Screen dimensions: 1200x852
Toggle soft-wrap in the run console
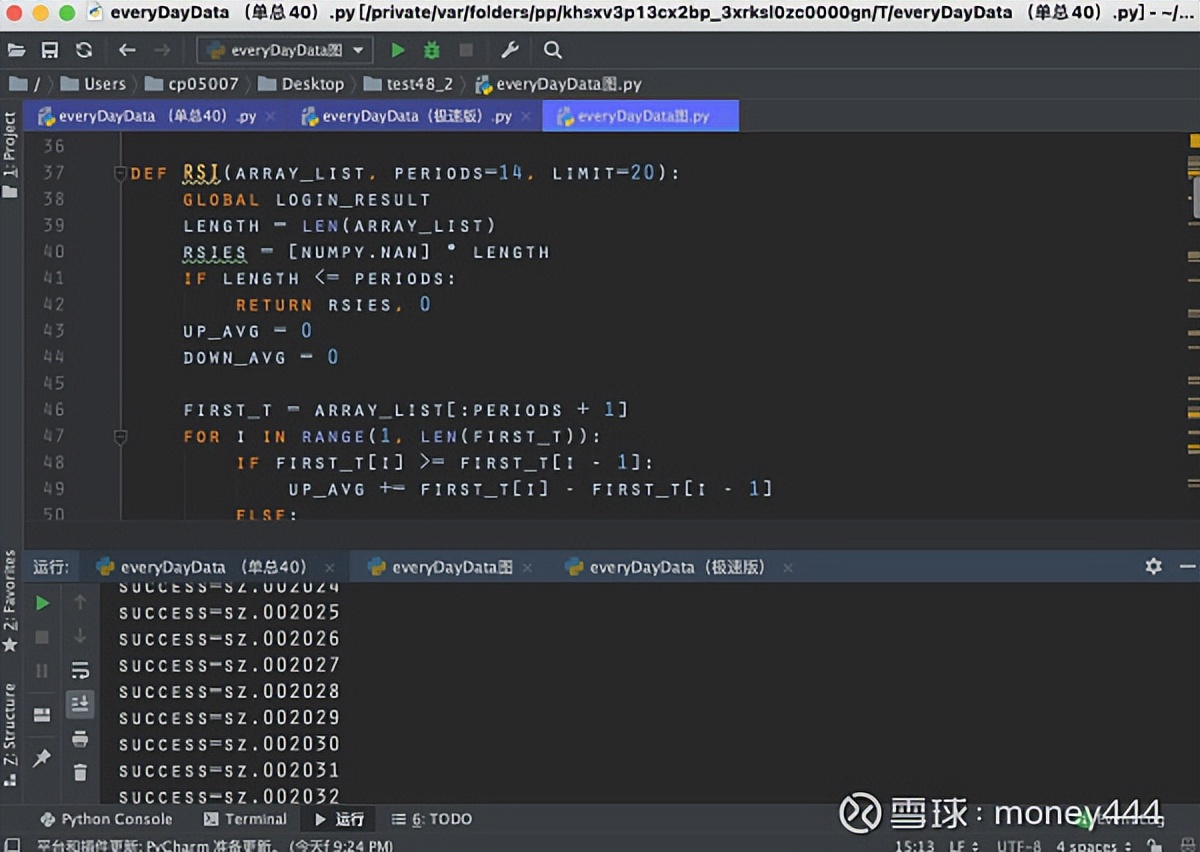80,670
